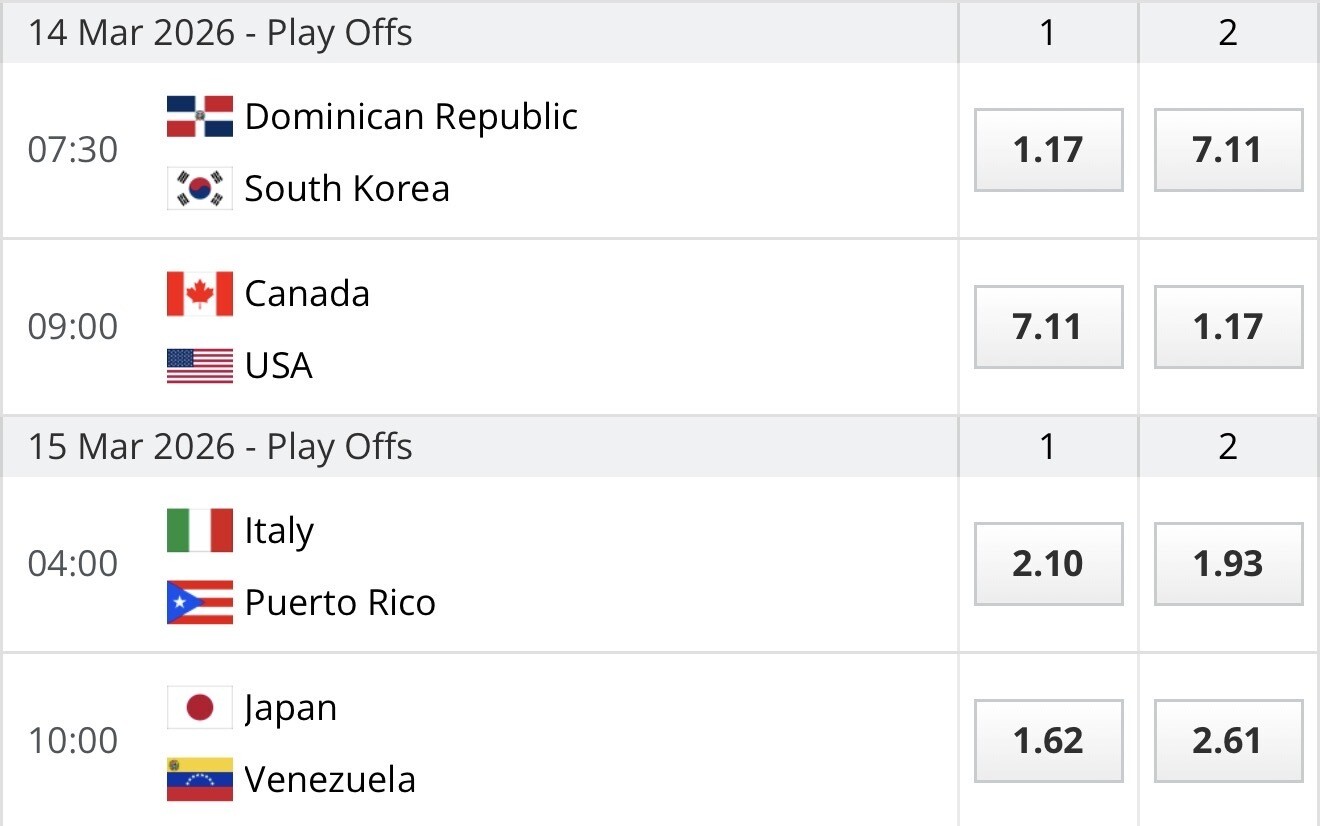Click the Canada flag icon
1320x826 pixels.
(x=200, y=294)
